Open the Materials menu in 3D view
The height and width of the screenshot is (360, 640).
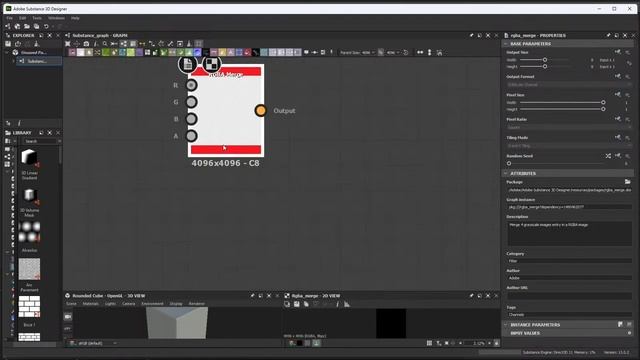[91, 304]
